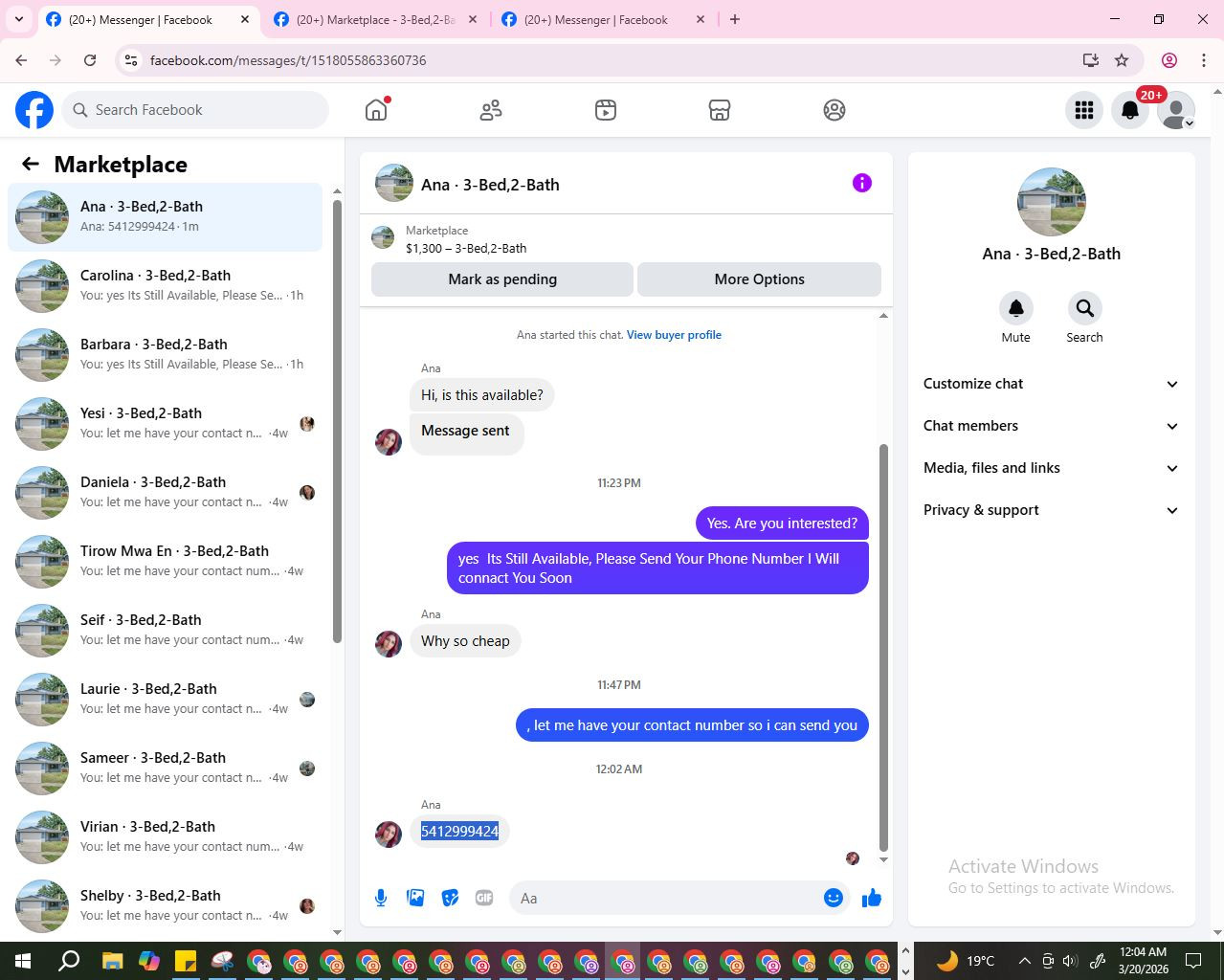Attach a file with the photo icon
1224x980 pixels.
click(x=415, y=898)
